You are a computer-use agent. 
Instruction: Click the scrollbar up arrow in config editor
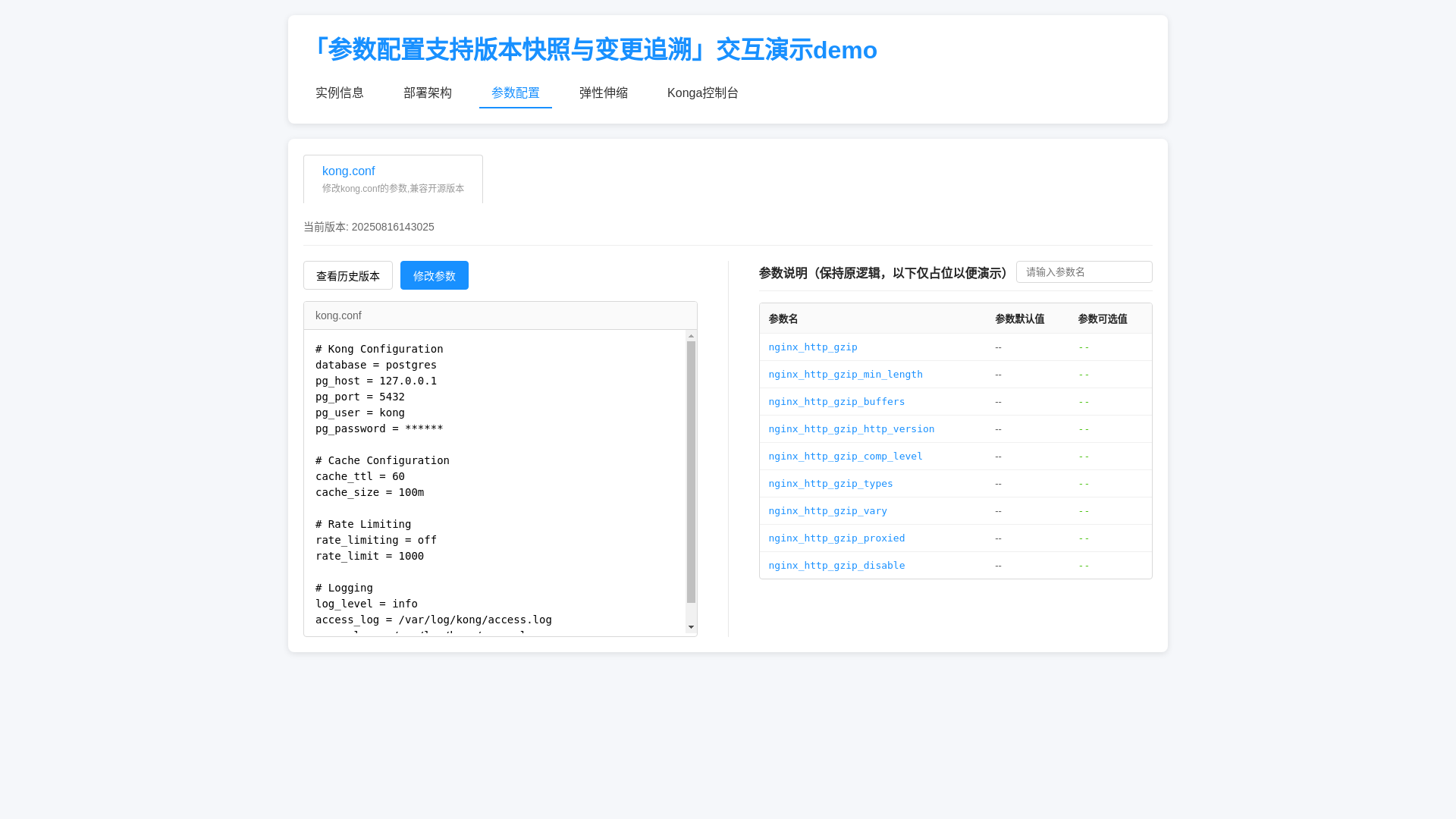691,335
